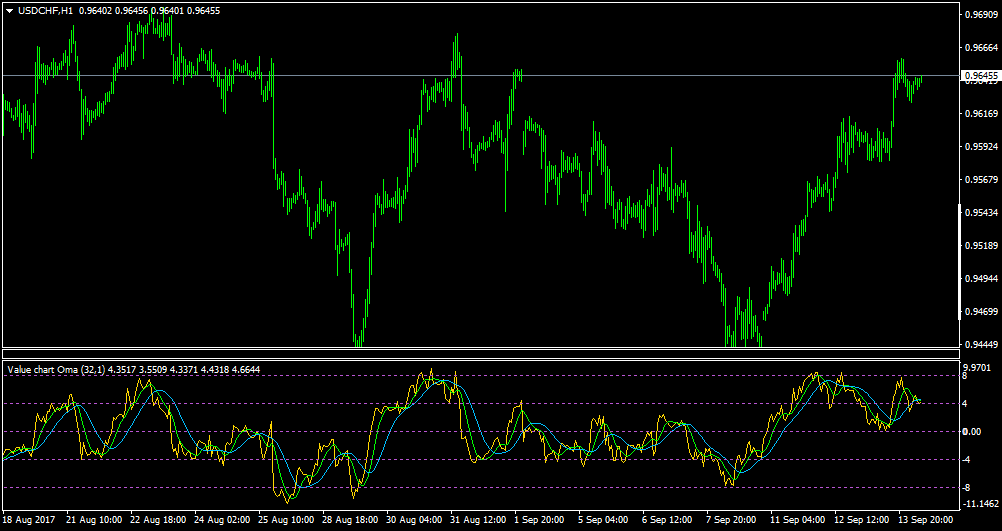Click the 0.96909 price axis label

click(x=981, y=14)
